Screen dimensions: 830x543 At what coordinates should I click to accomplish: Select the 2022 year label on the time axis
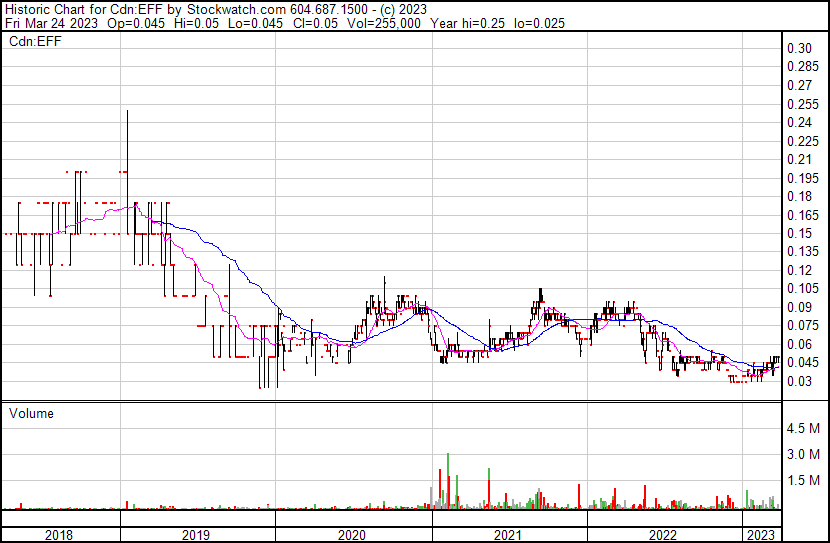pos(664,535)
